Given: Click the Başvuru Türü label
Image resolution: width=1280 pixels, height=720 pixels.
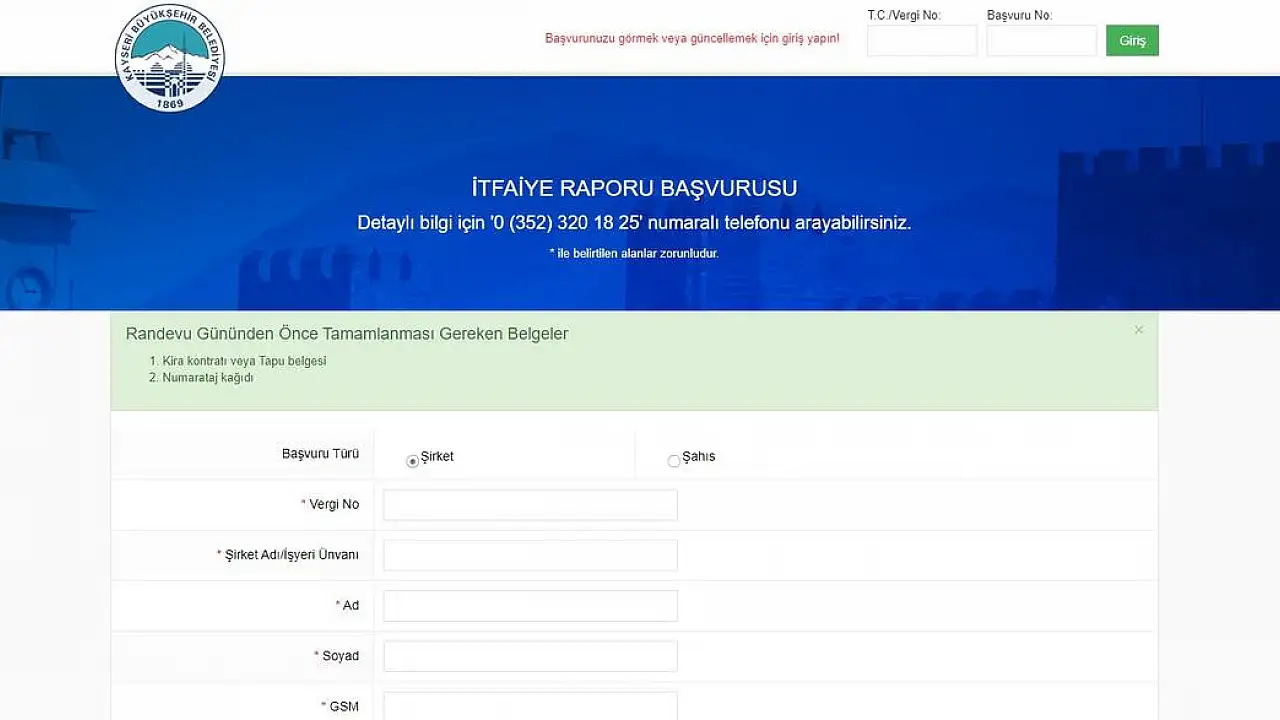Looking at the screenshot, I should (x=320, y=454).
